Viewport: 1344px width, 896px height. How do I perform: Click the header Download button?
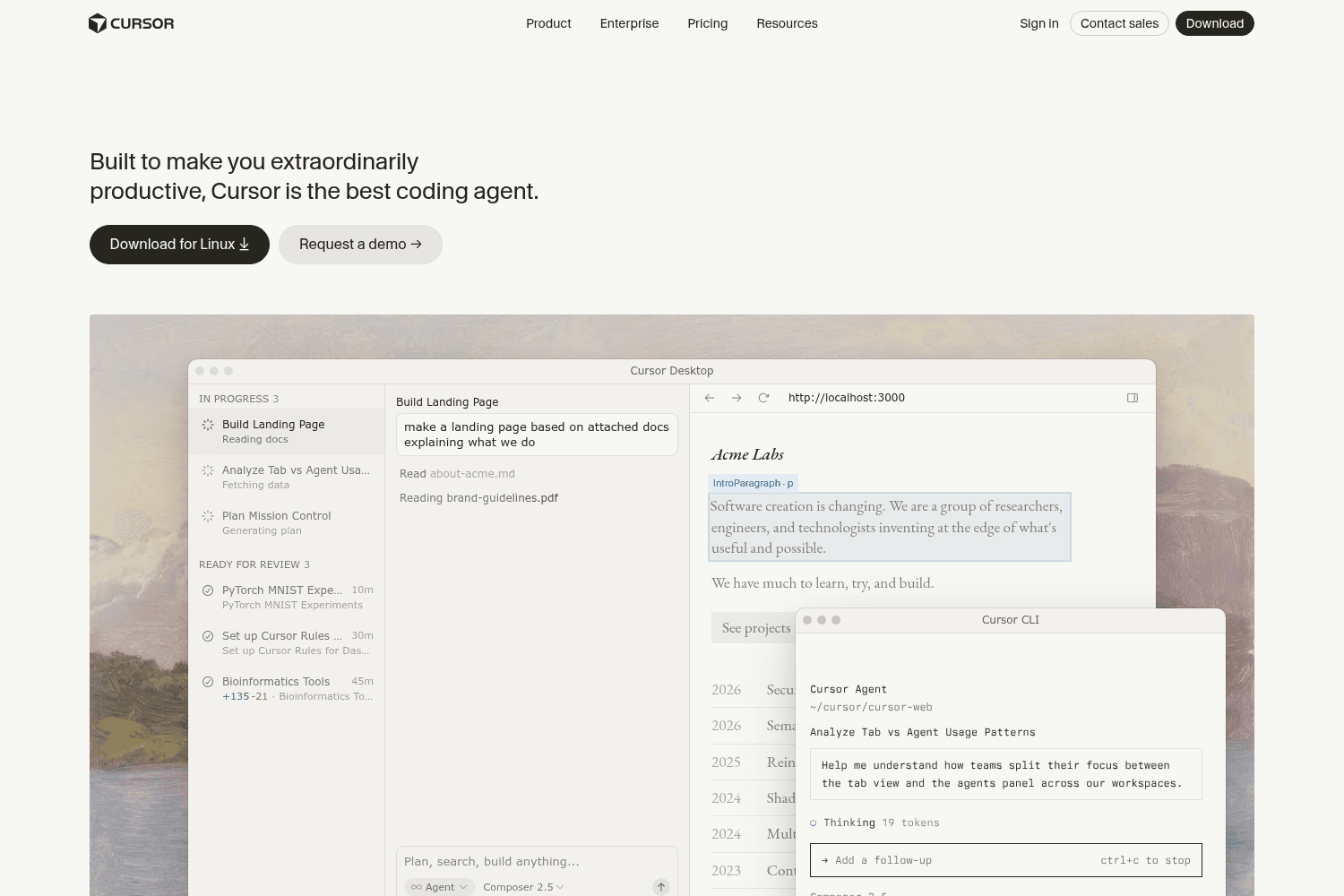1215,23
